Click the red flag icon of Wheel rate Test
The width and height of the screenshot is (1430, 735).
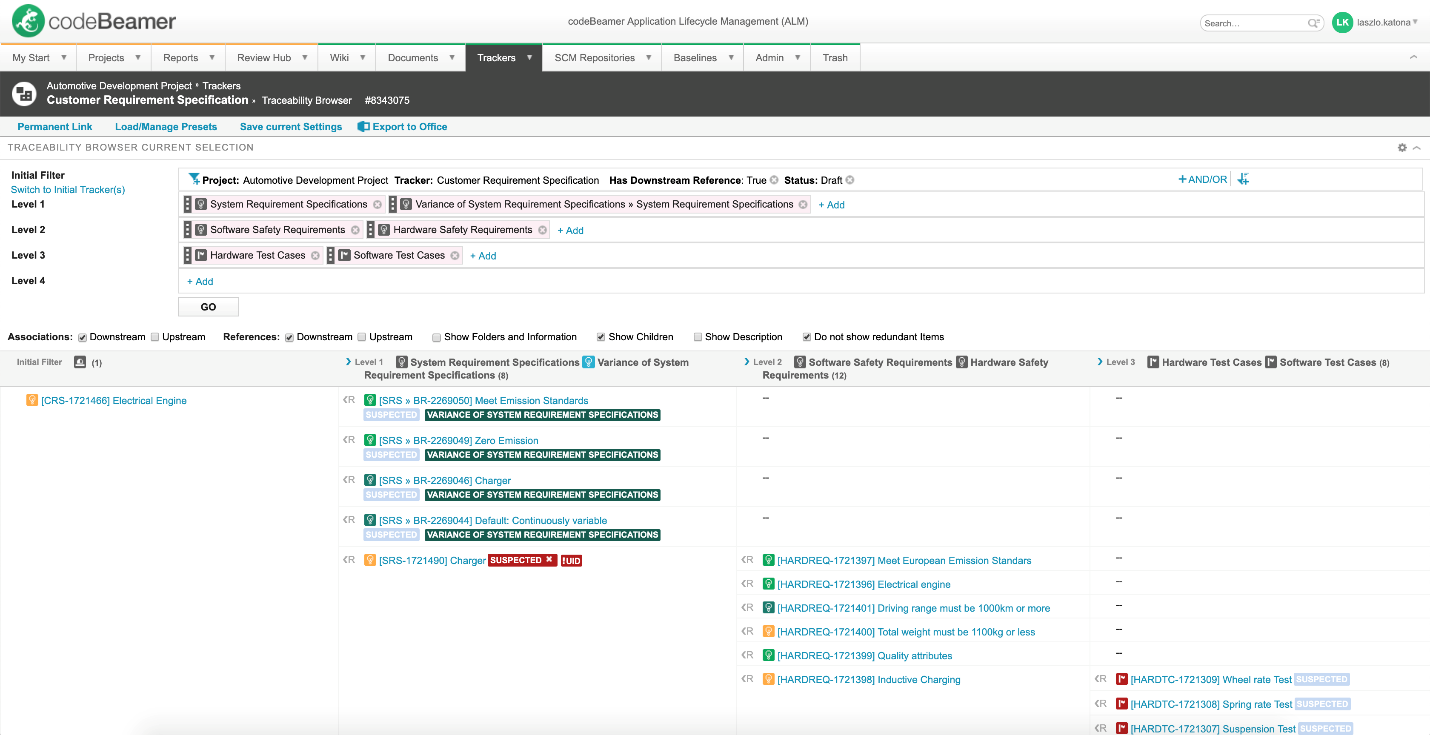pyautogui.click(x=1122, y=680)
